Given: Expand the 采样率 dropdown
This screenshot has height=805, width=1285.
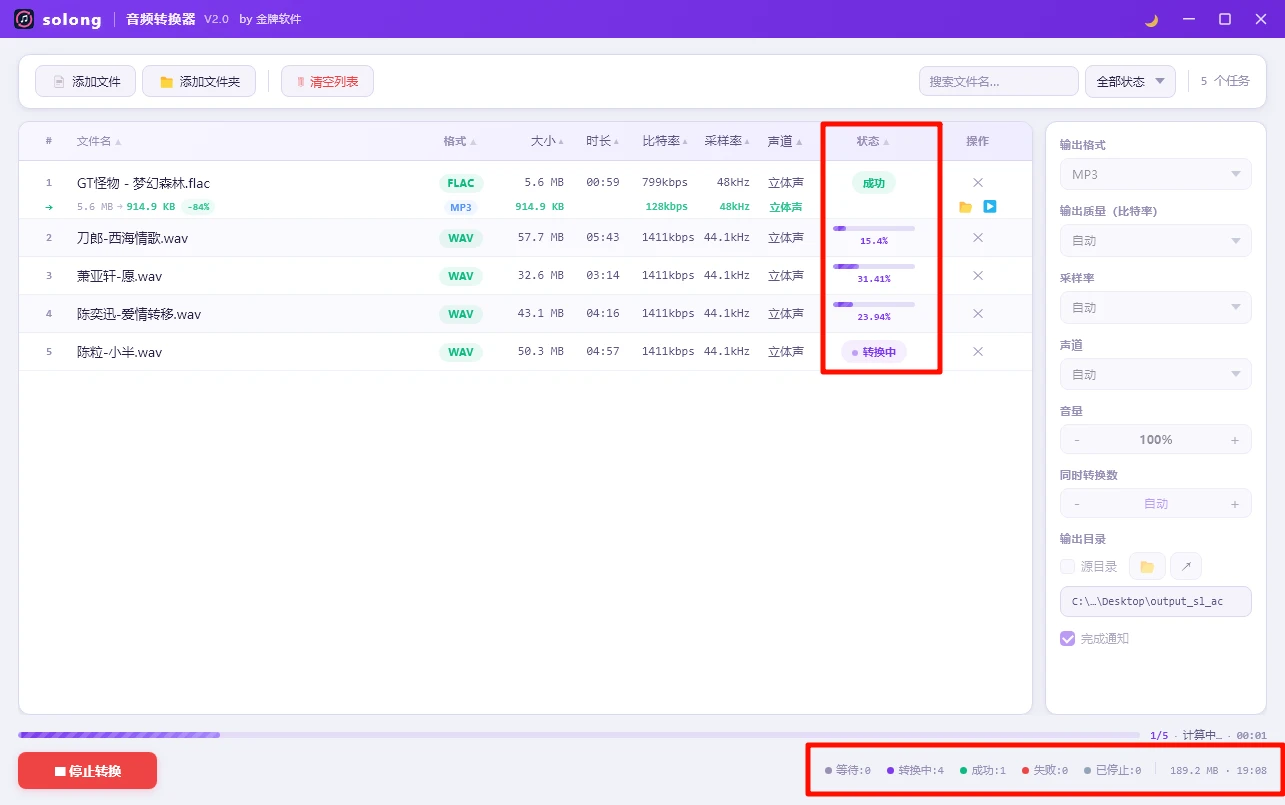Looking at the screenshot, I should 1155,308.
